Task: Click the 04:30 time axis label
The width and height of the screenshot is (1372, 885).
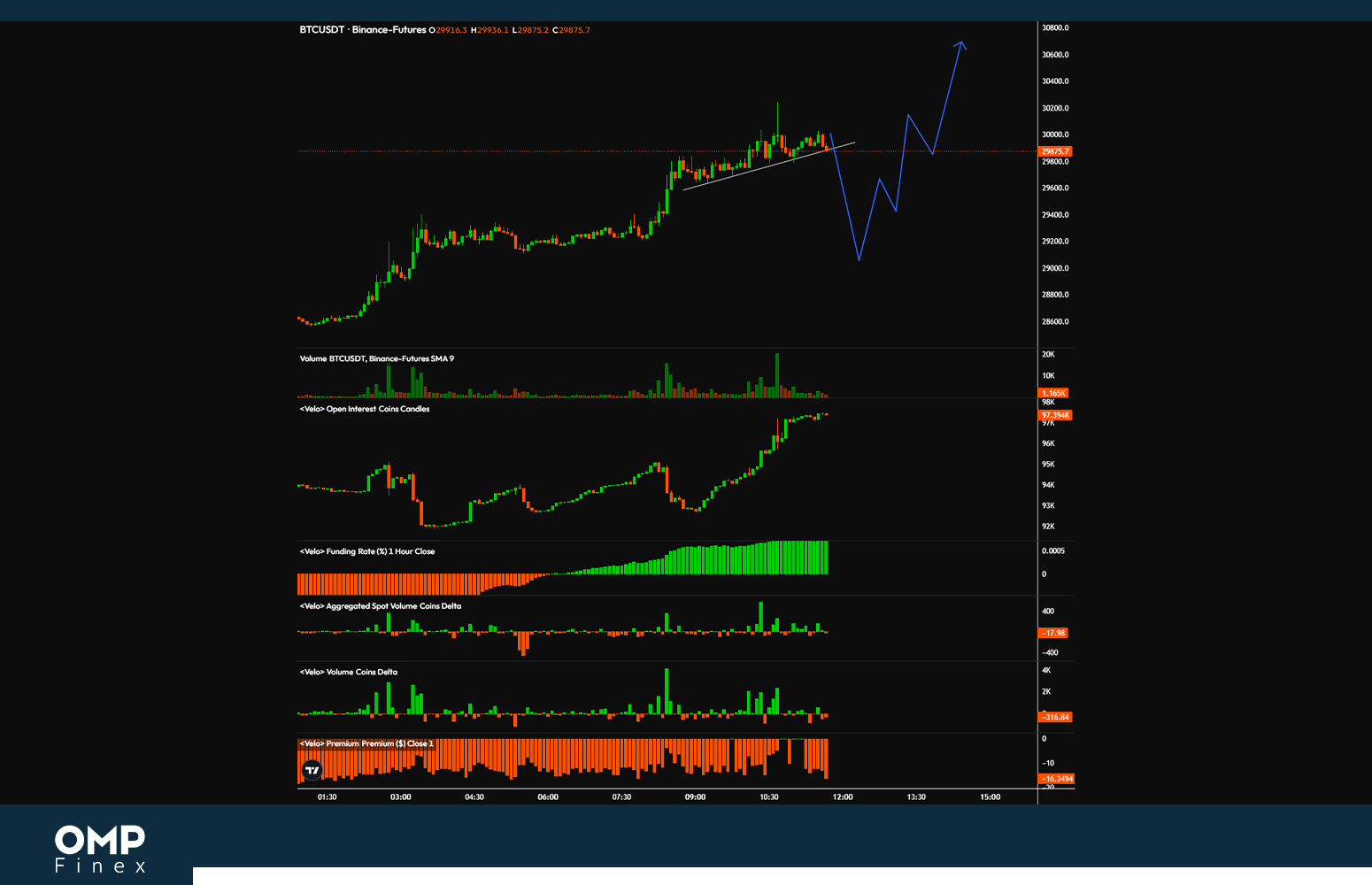Action: 474,797
